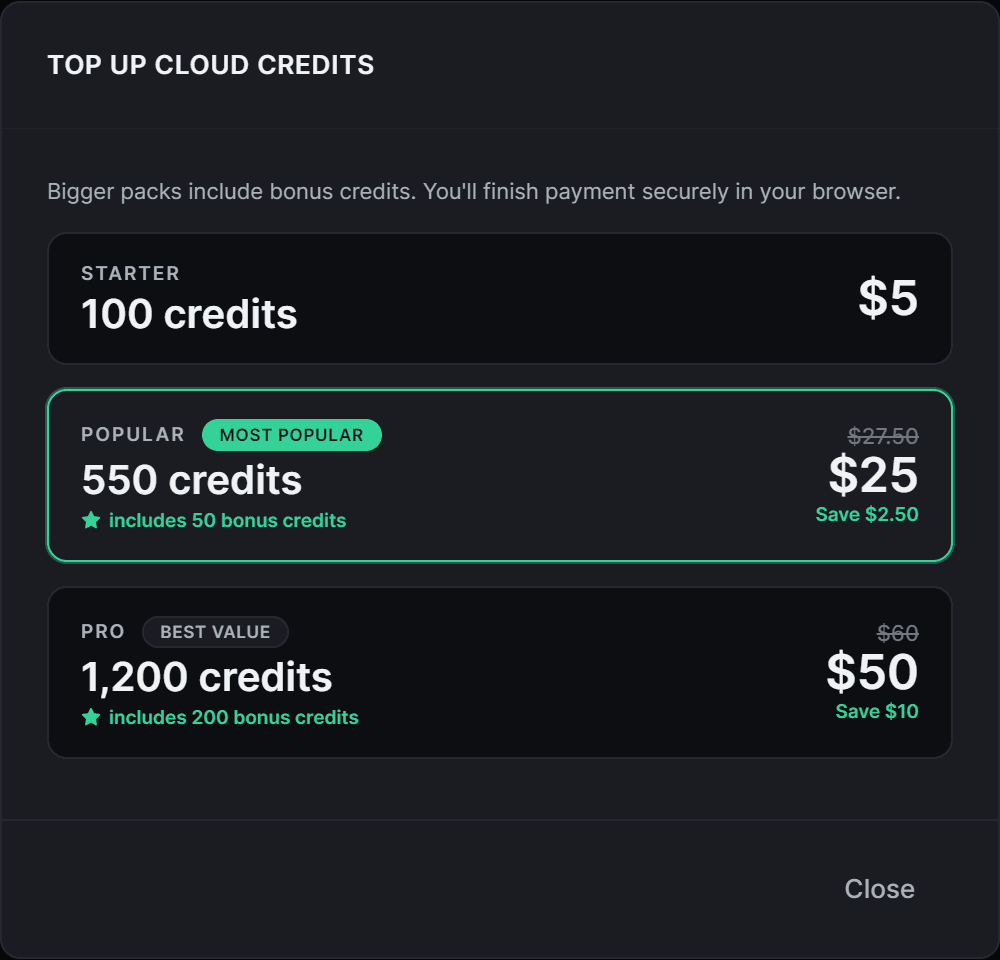
Task: Click the MOST POPULAR badge
Action: coord(291,435)
